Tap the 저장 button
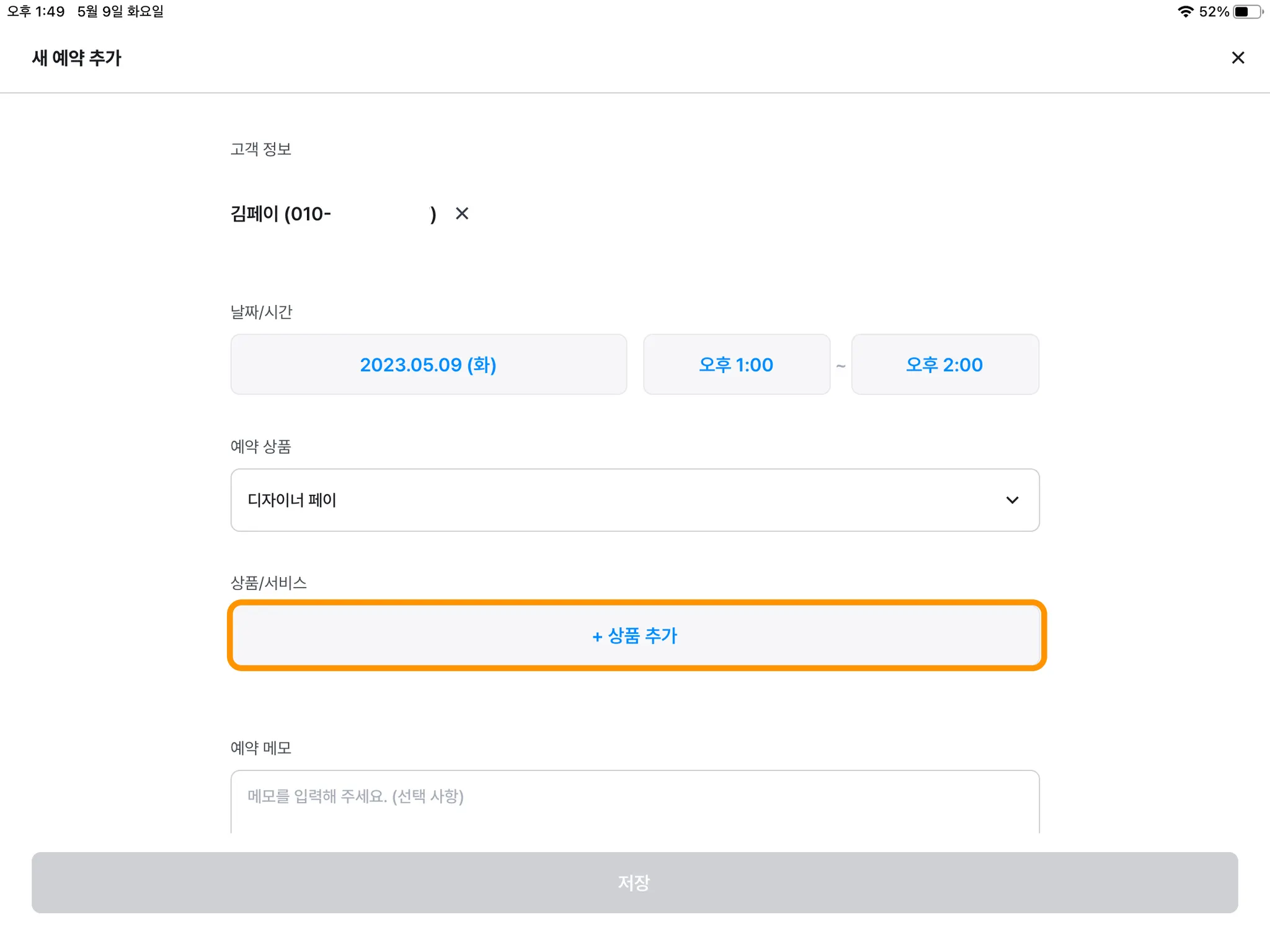Image resolution: width=1270 pixels, height=952 pixels. [634, 882]
